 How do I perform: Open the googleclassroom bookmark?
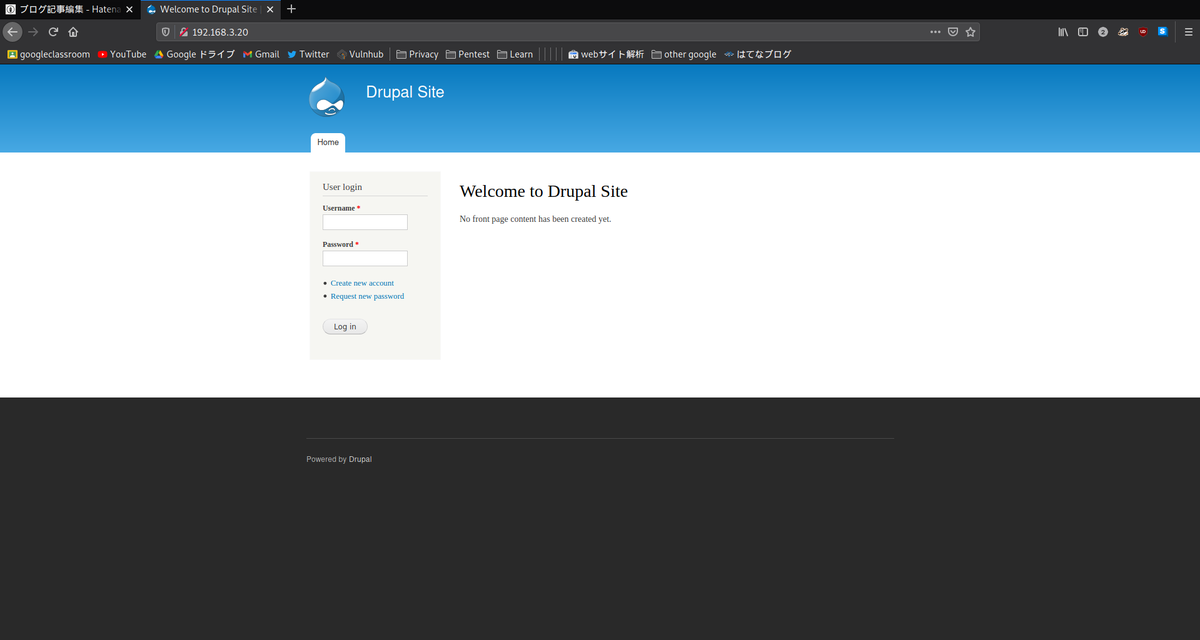click(49, 54)
